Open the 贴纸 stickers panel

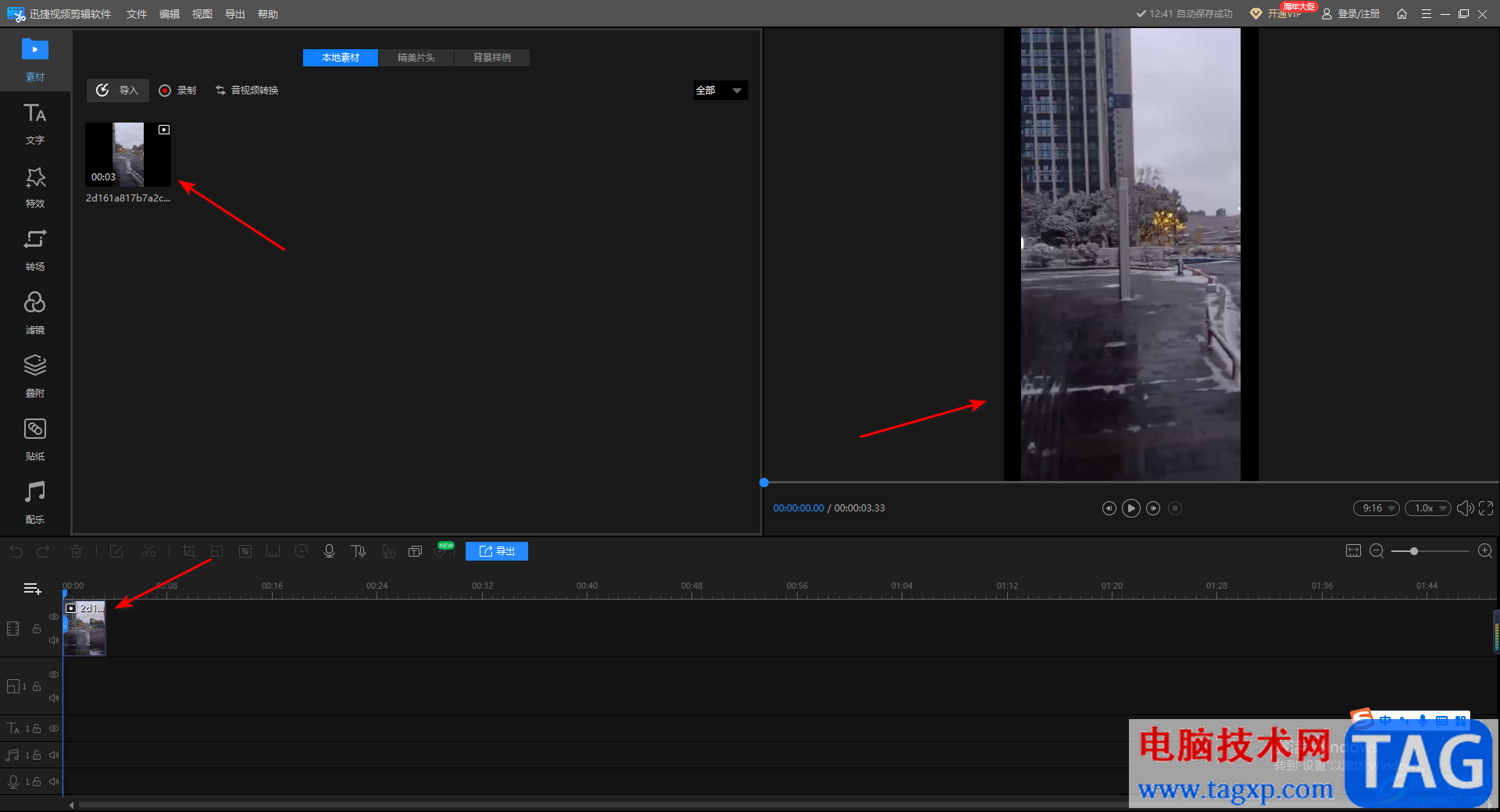pos(34,439)
